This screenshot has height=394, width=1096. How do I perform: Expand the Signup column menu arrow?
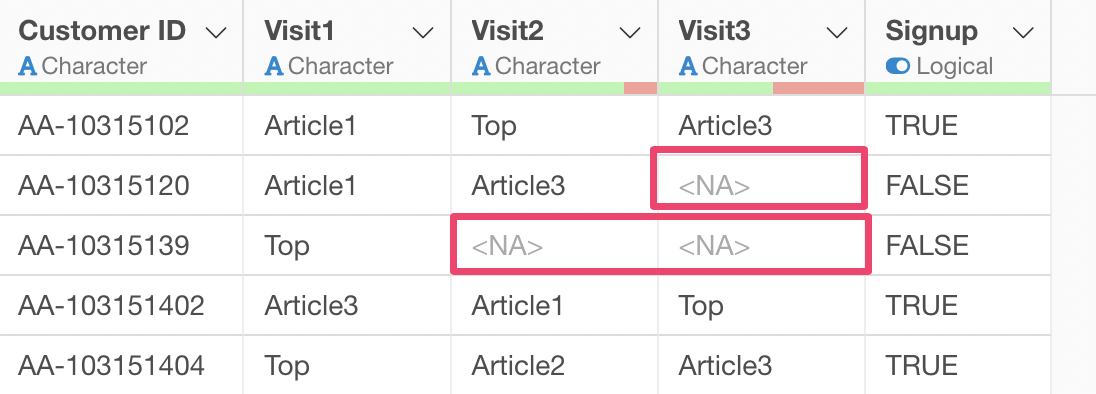(x=1023, y=33)
